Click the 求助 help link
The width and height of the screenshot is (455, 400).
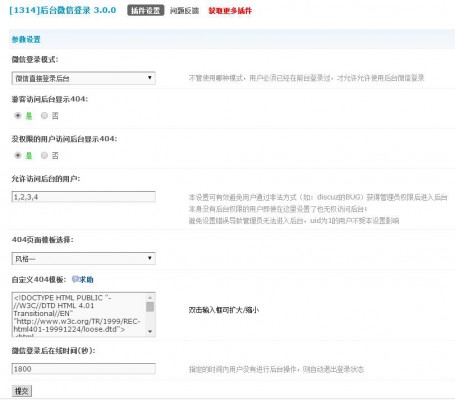click(x=86, y=279)
